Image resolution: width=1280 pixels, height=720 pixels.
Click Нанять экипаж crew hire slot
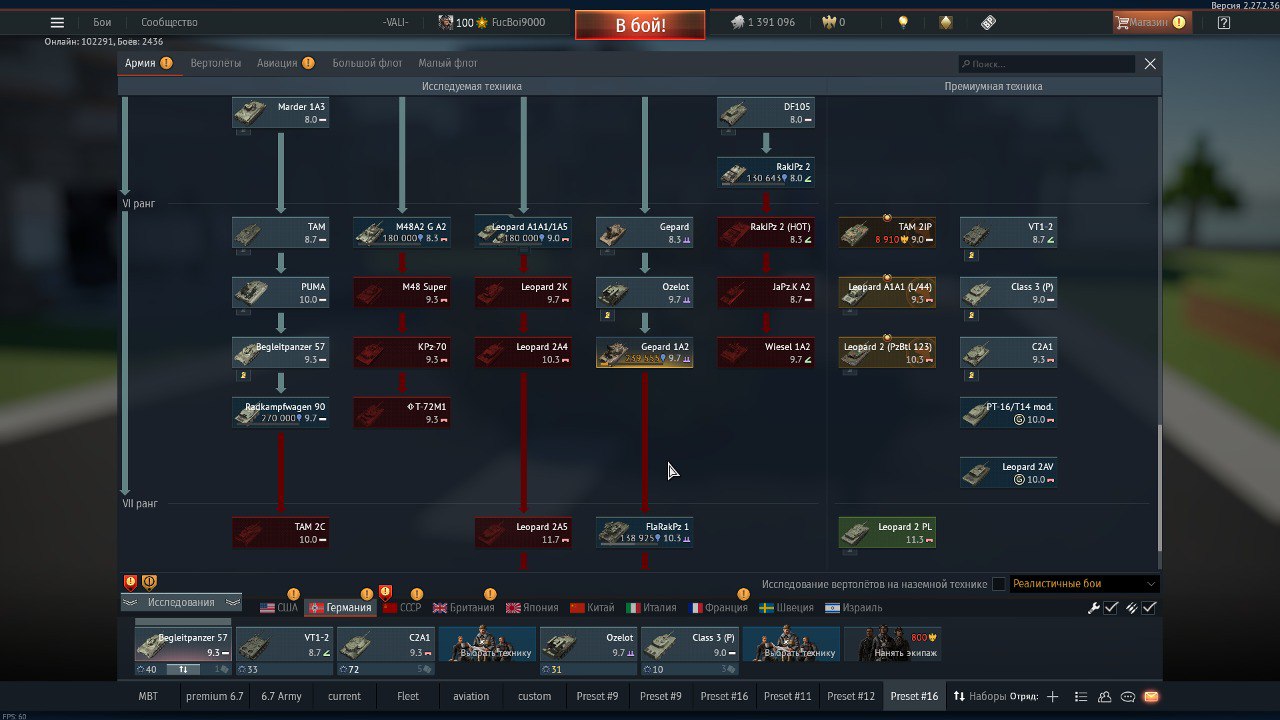[893, 644]
